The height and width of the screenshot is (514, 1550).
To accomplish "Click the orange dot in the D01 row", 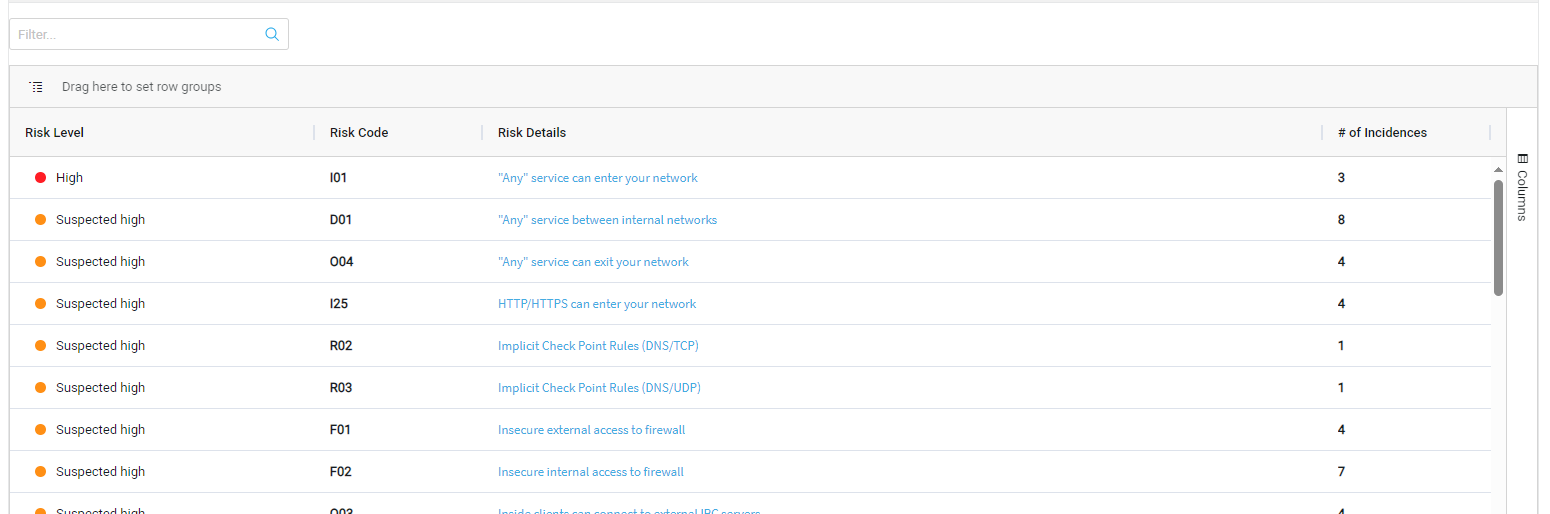I will click(x=41, y=220).
